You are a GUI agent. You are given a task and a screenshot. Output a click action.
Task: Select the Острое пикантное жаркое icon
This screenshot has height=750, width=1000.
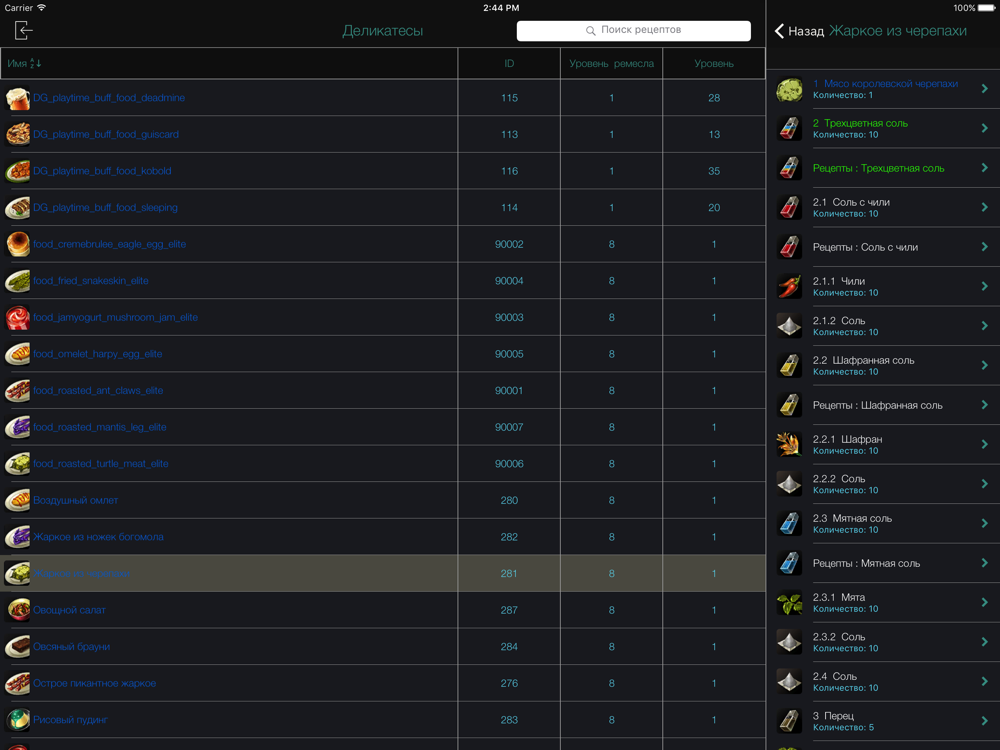(18, 683)
